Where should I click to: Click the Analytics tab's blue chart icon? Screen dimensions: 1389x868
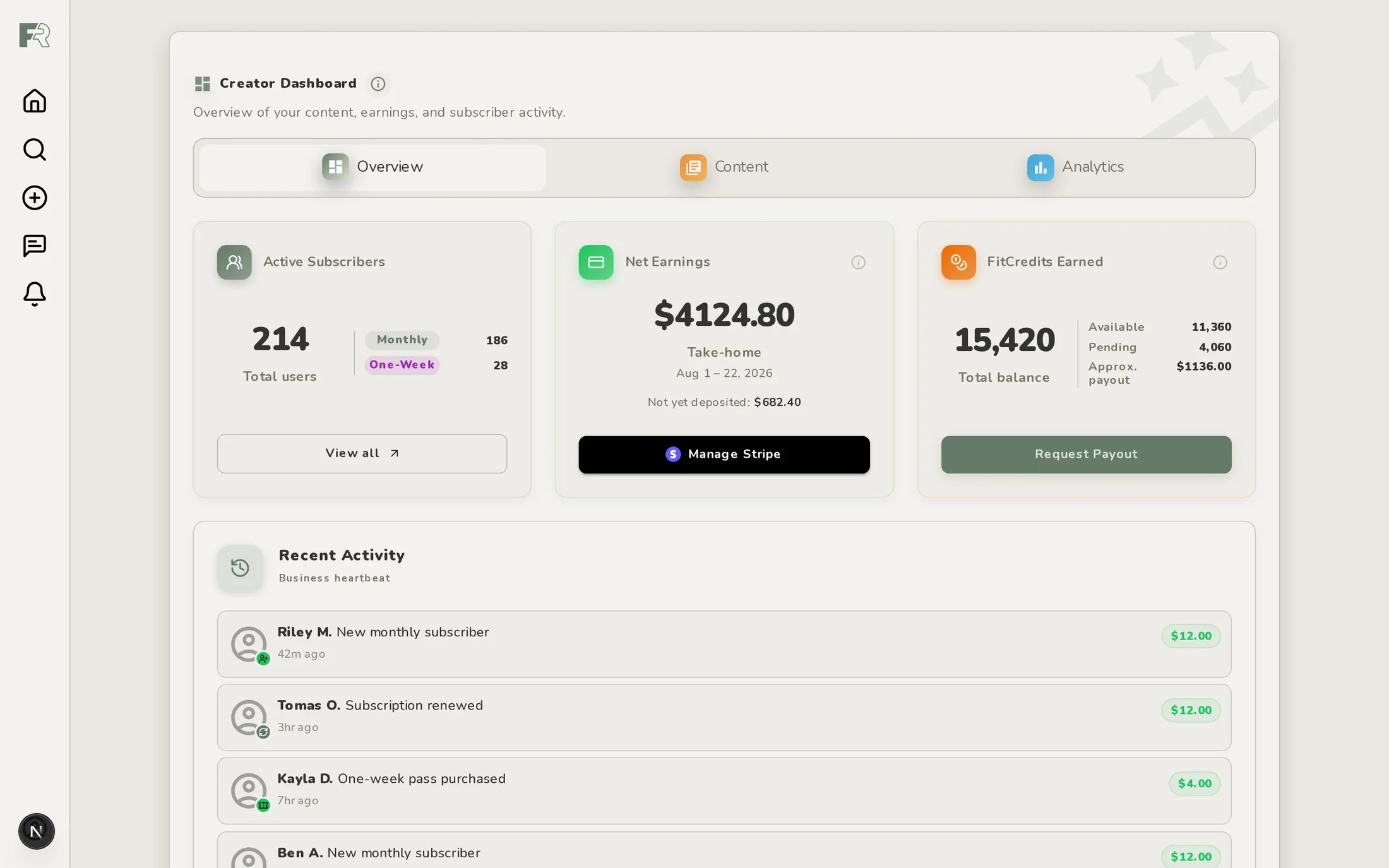click(1040, 167)
